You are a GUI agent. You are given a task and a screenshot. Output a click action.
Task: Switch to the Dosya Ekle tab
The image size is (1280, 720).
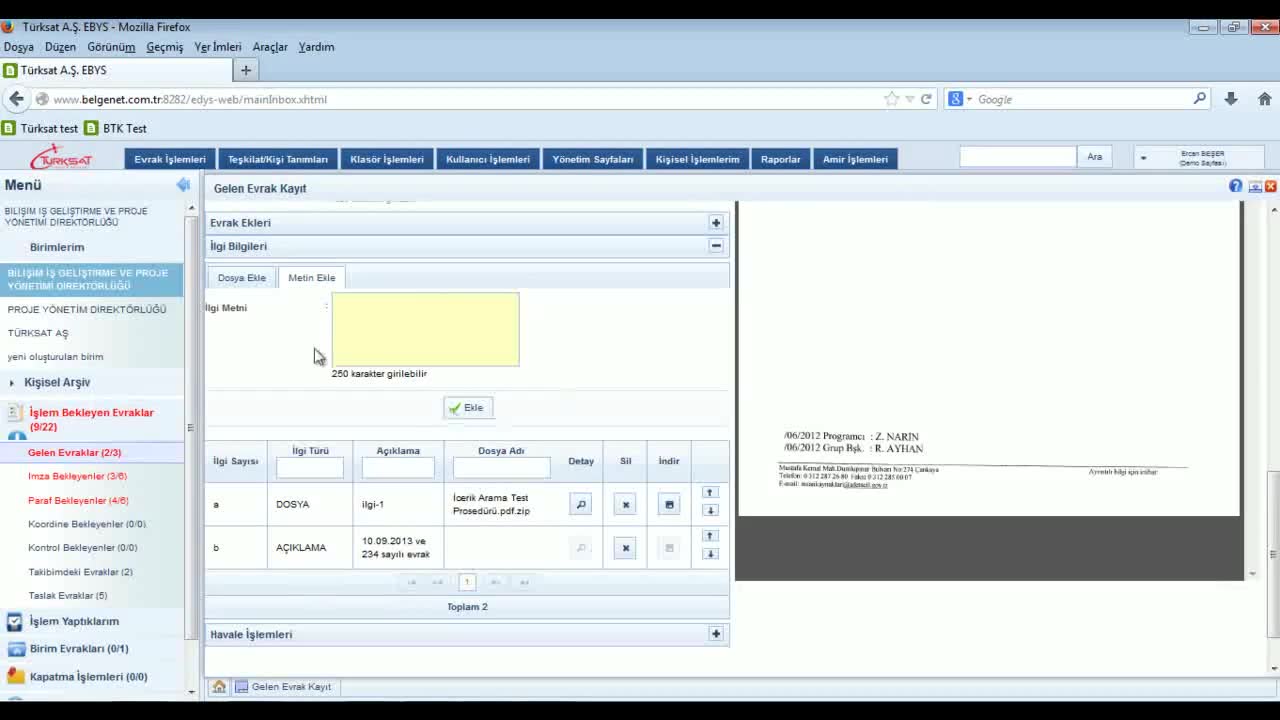click(x=241, y=278)
